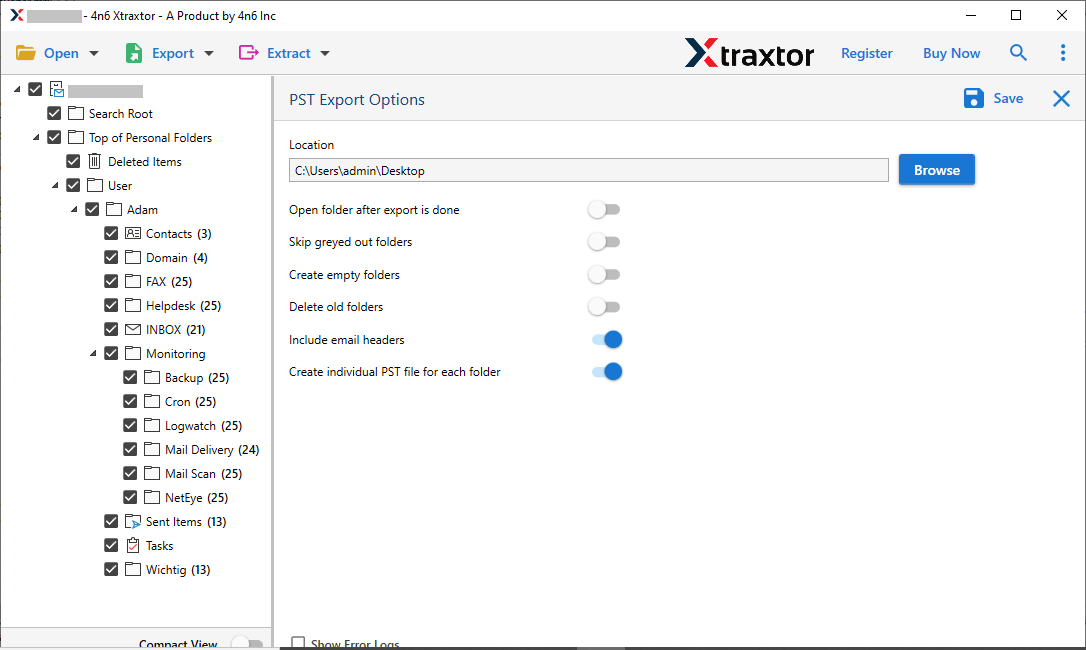Click the Helpdesk folder icon

click(133, 305)
